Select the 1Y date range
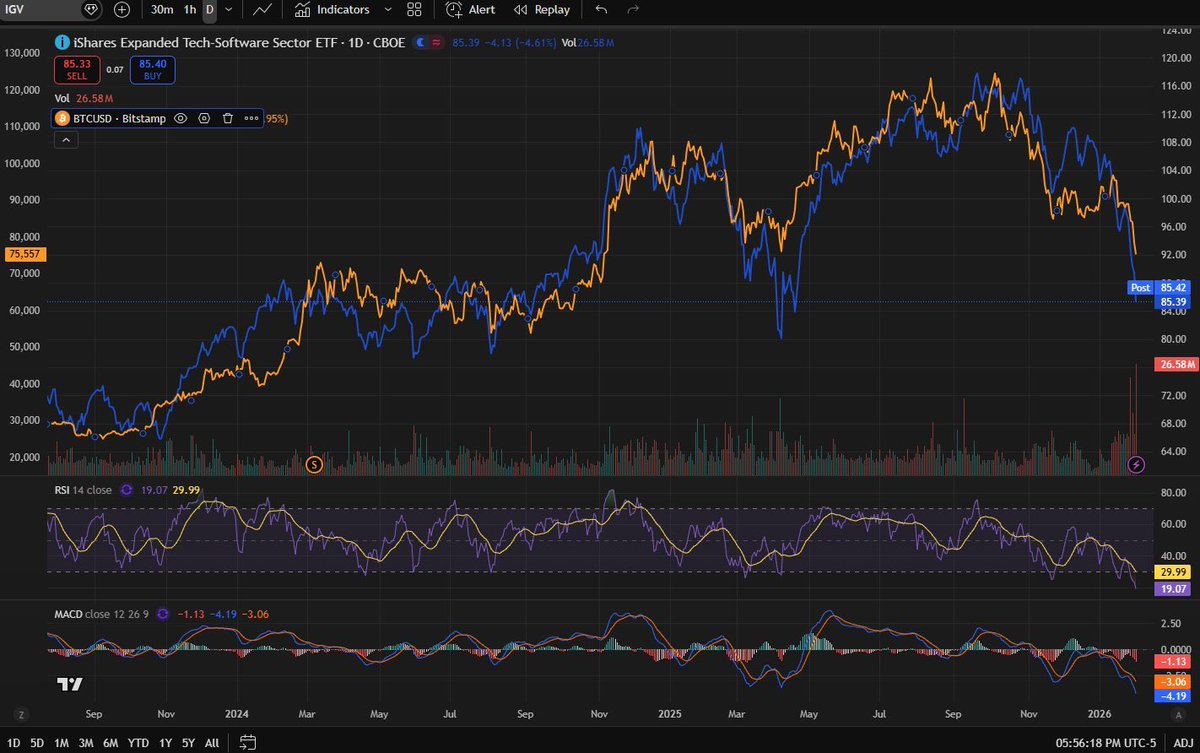 tap(165, 742)
